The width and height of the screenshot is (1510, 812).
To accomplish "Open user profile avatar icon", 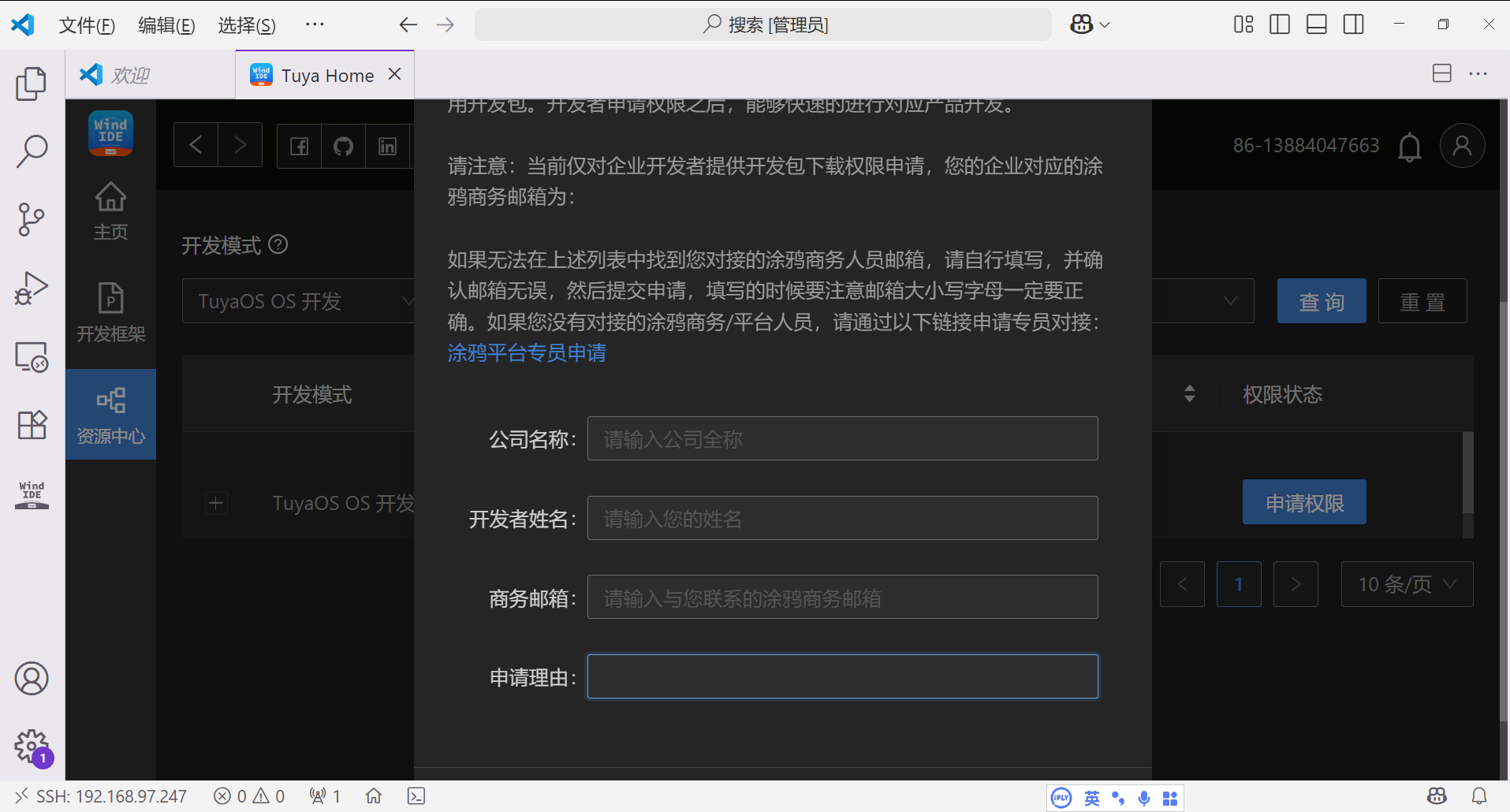I will coord(1462,146).
